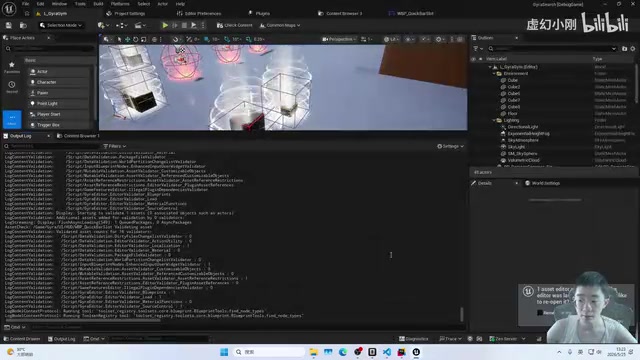The width and height of the screenshot is (640, 360).
Task: Click the Skip frame playback icon
Action: (x=175, y=25)
